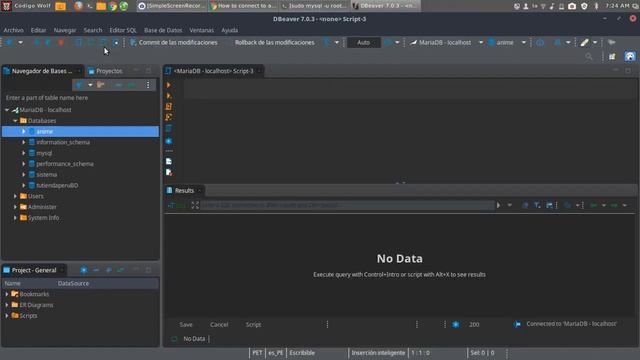Expand the information_schema database

(x=24, y=142)
